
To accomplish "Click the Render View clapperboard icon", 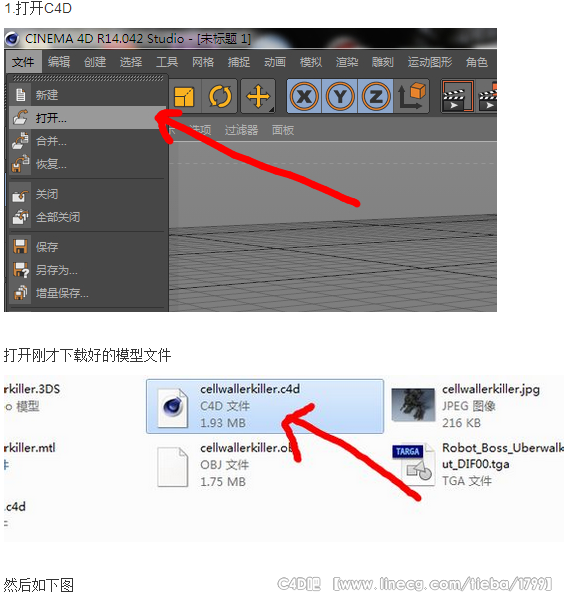I will click(457, 96).
